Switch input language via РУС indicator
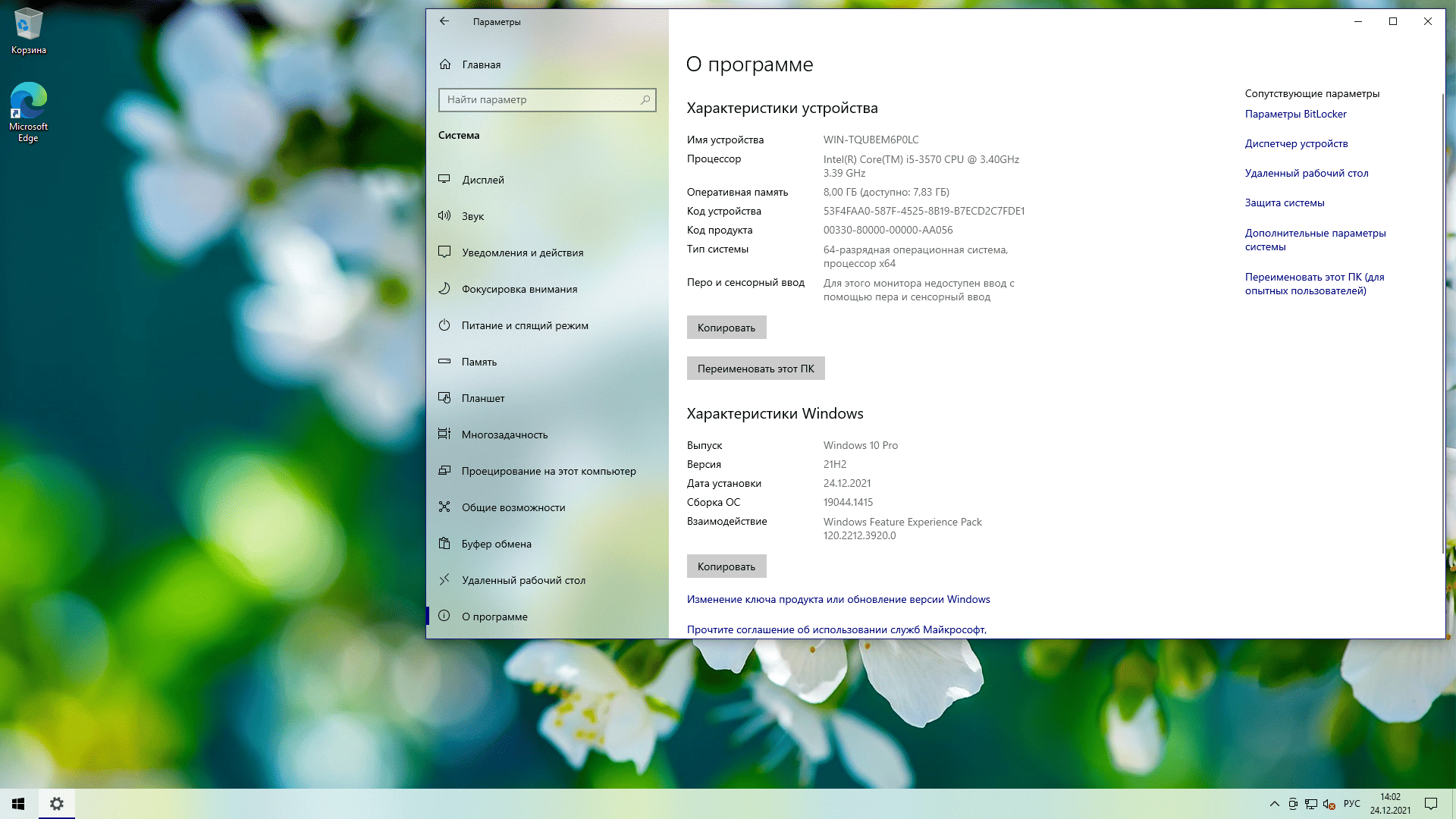 1352,804
